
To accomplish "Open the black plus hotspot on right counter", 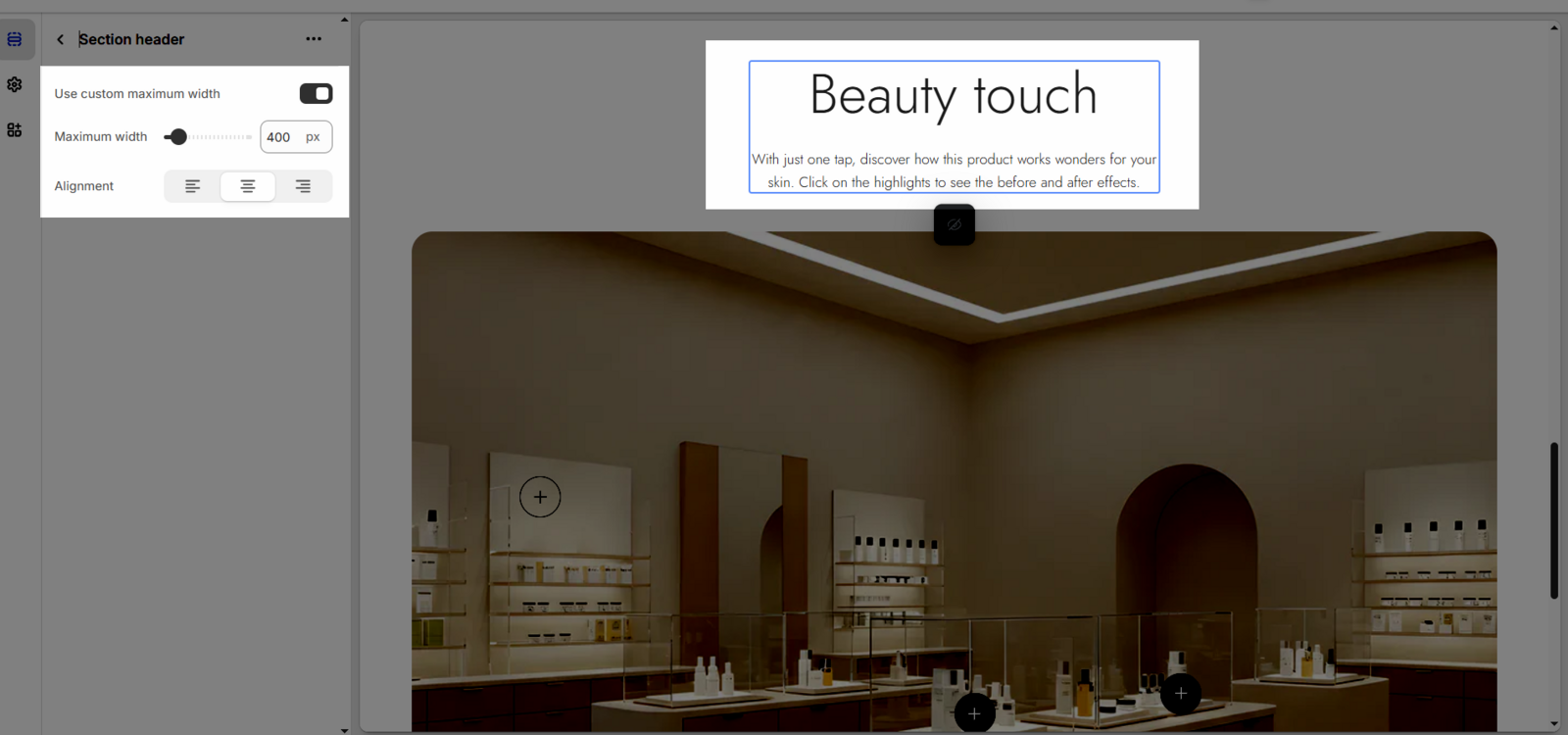I will pos(1181,694).
